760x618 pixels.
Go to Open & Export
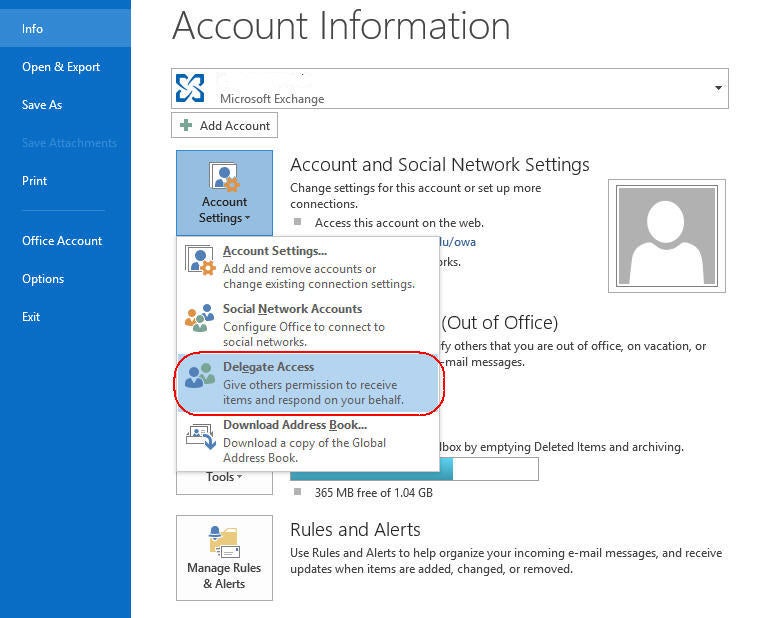(x=61, y=67)
